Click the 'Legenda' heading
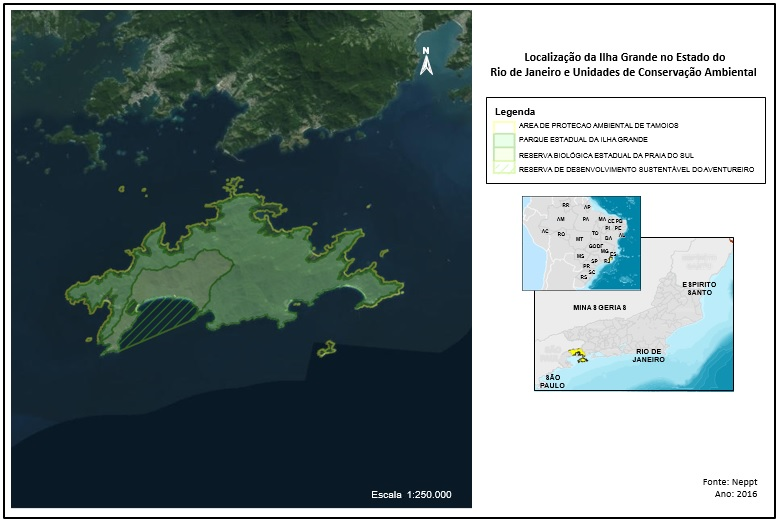Viewport: 779px width, 521px height. click(x=514, y=111)
